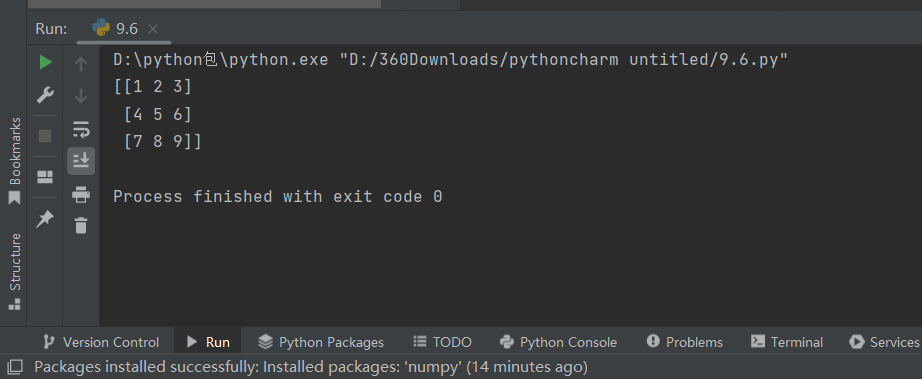Expand the Bookmarks side panel
The width and height of the screenshot is (922, 379).
click(x=15, y=160)
